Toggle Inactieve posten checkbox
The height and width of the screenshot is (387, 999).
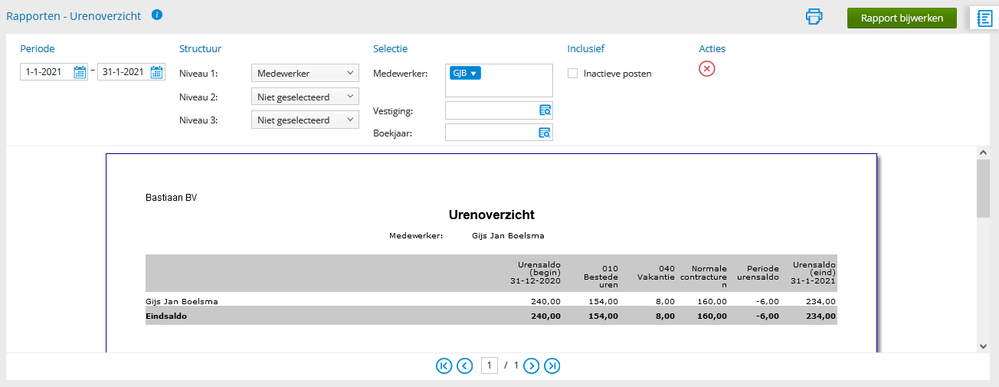pyautogui.click(x=573, y=73)
